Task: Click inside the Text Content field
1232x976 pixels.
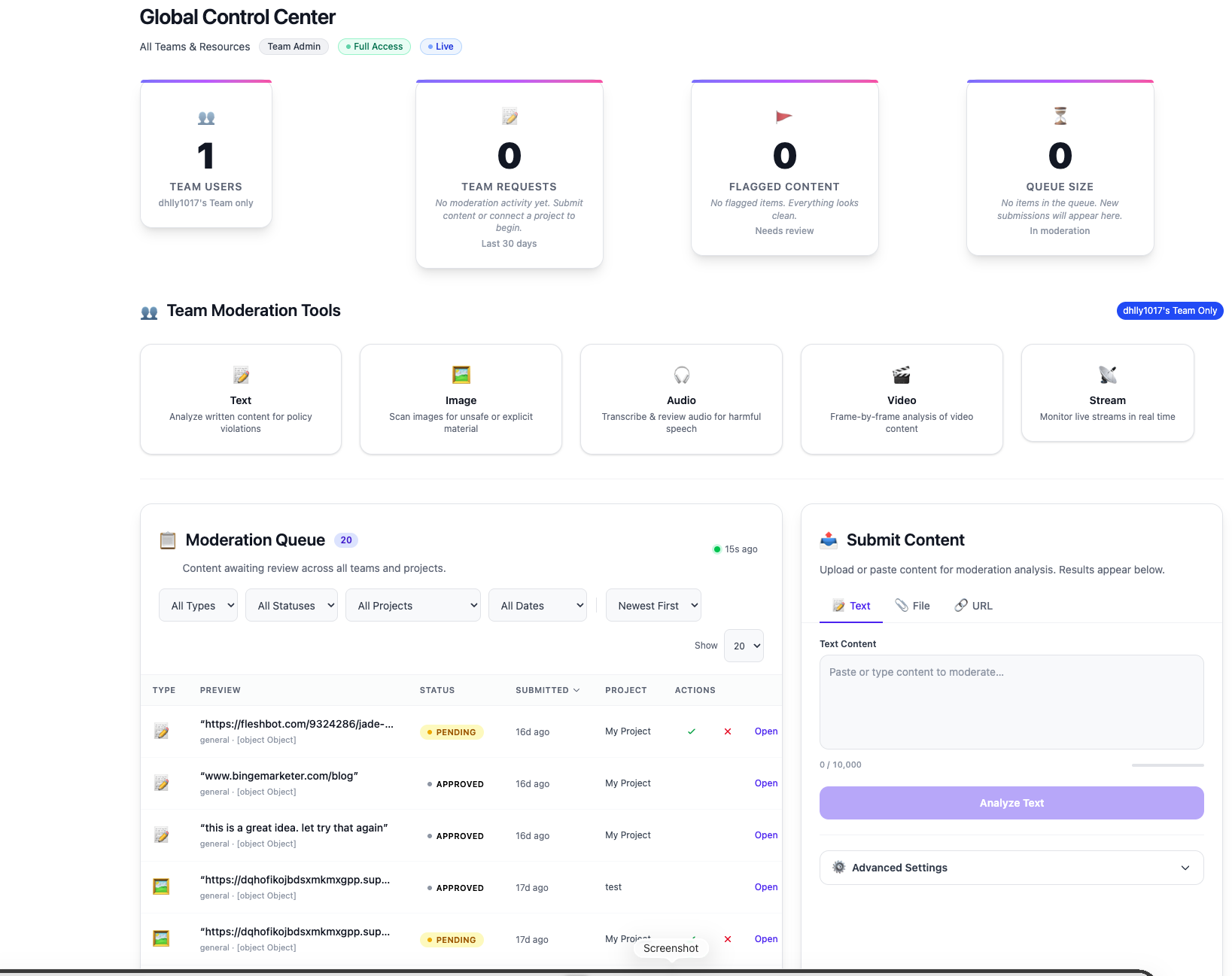Action: (1011, 702)
